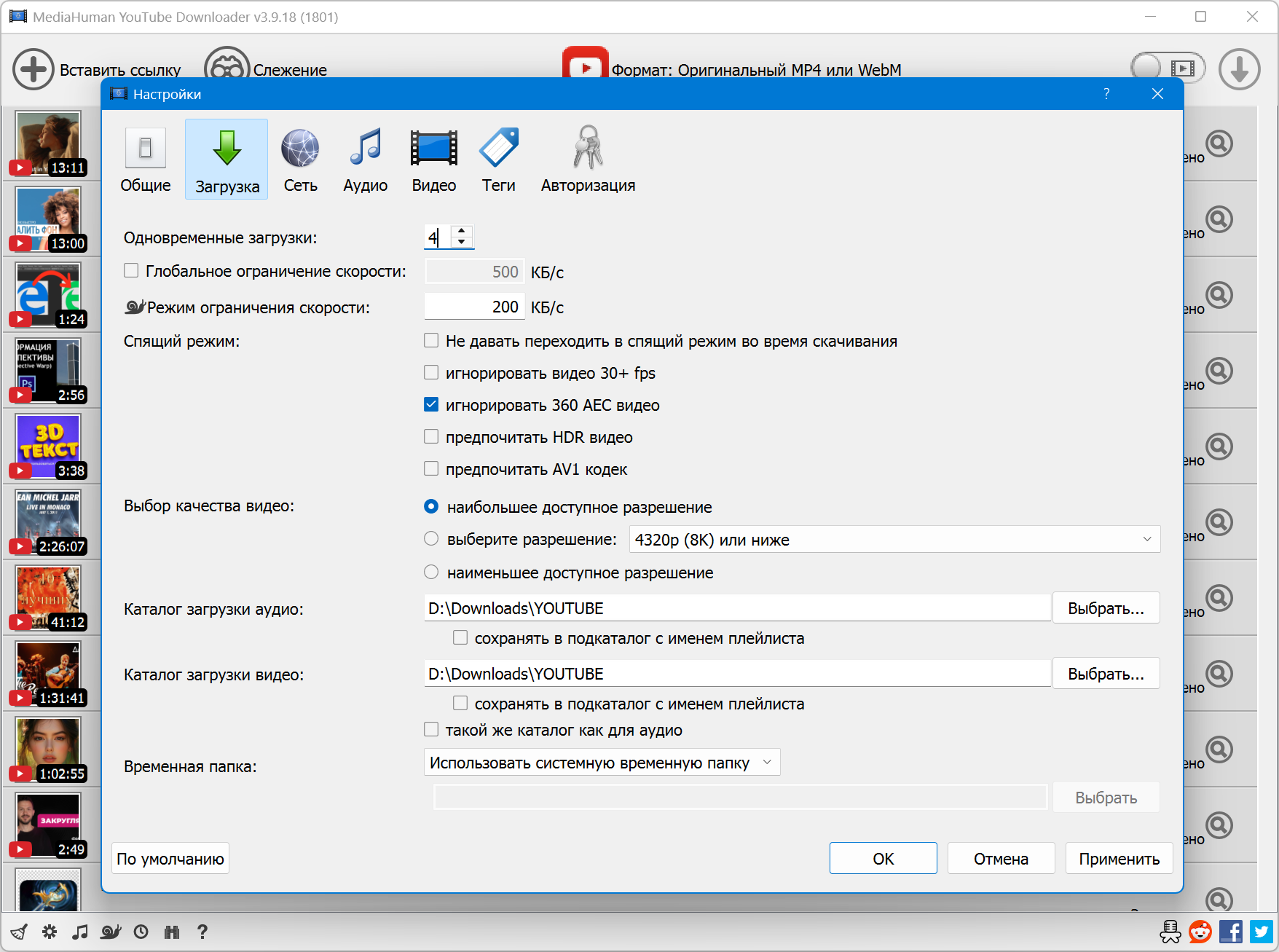Click the magnifier icon in the 41:12 video row
1279x952 pixels.
tap(1219, 599)
